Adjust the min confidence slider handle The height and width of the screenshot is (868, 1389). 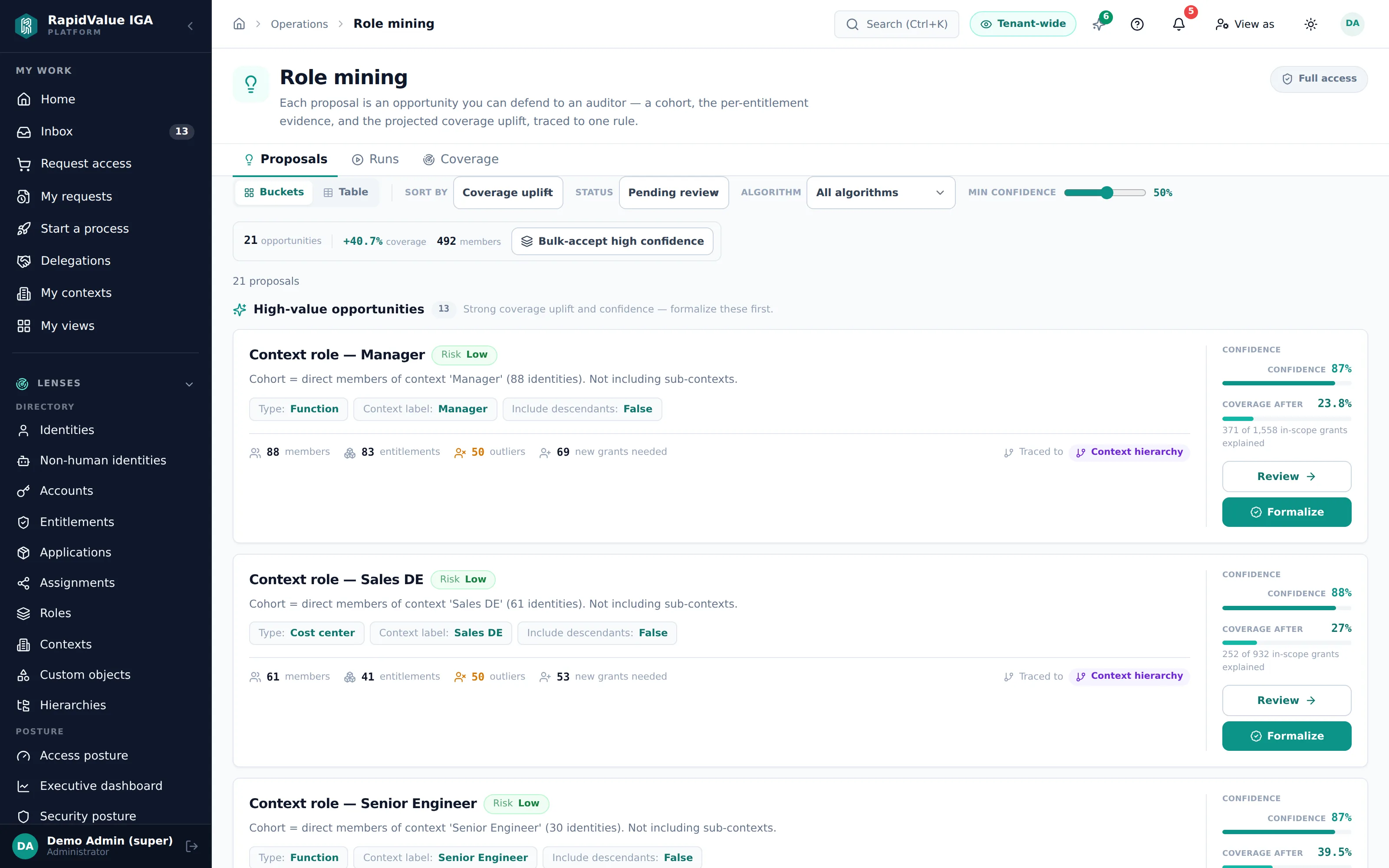click(1106, 193)
